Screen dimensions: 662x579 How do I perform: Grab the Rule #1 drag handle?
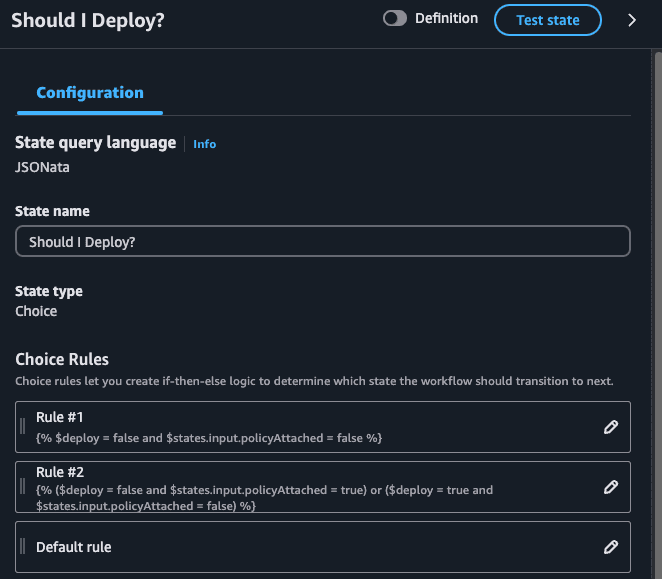pyautogui.click(x=23, y=426)
